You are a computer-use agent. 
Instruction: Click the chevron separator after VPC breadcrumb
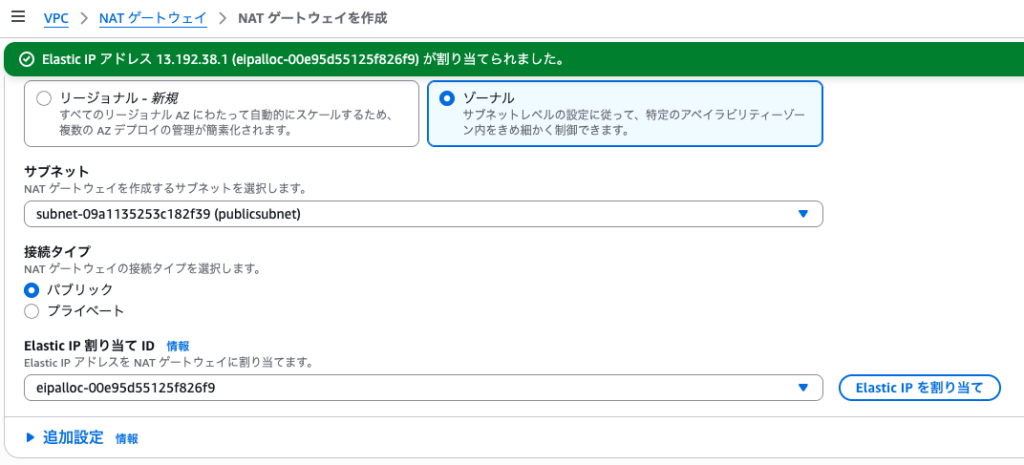pos(85,19)
